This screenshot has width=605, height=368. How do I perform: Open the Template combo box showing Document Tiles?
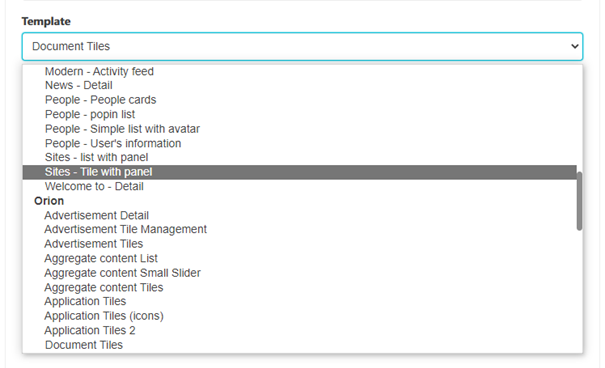(302, 46)
